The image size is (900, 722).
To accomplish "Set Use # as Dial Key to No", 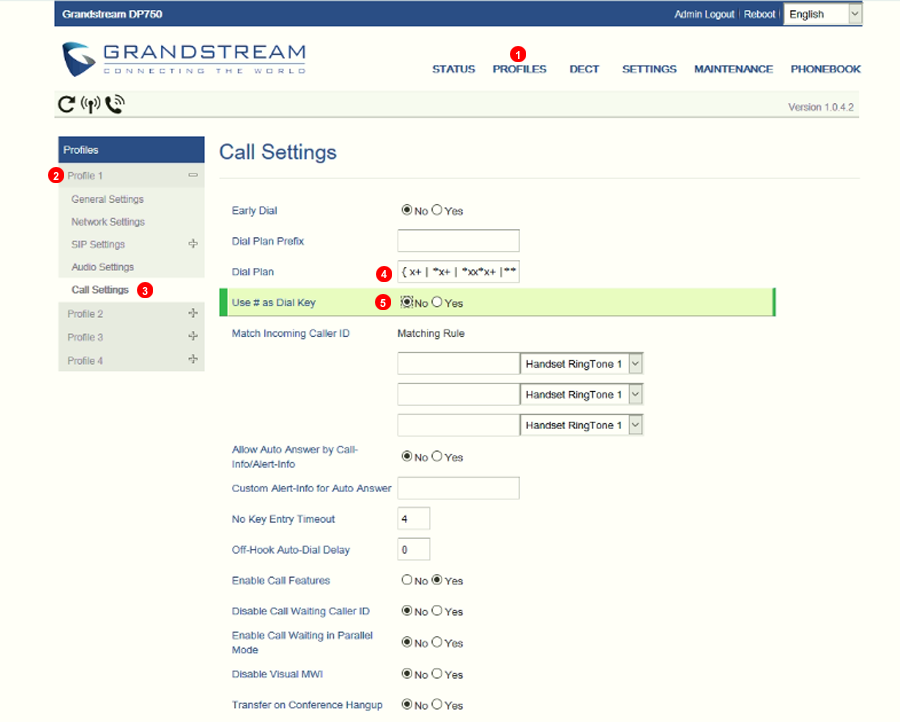I will coord(407,302).
